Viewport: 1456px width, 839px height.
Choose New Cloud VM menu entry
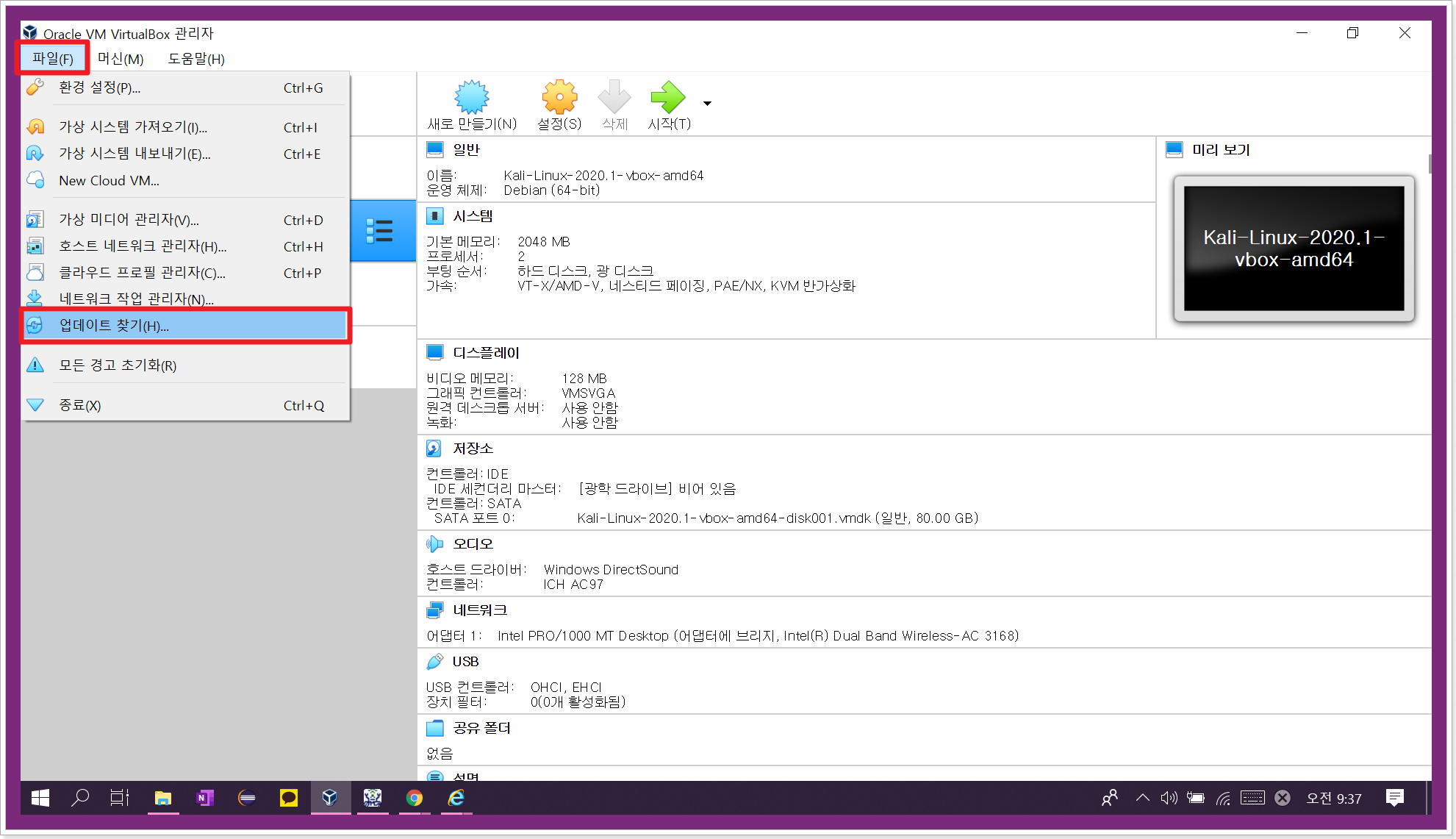pyautogui.click(x=185, y=180)
